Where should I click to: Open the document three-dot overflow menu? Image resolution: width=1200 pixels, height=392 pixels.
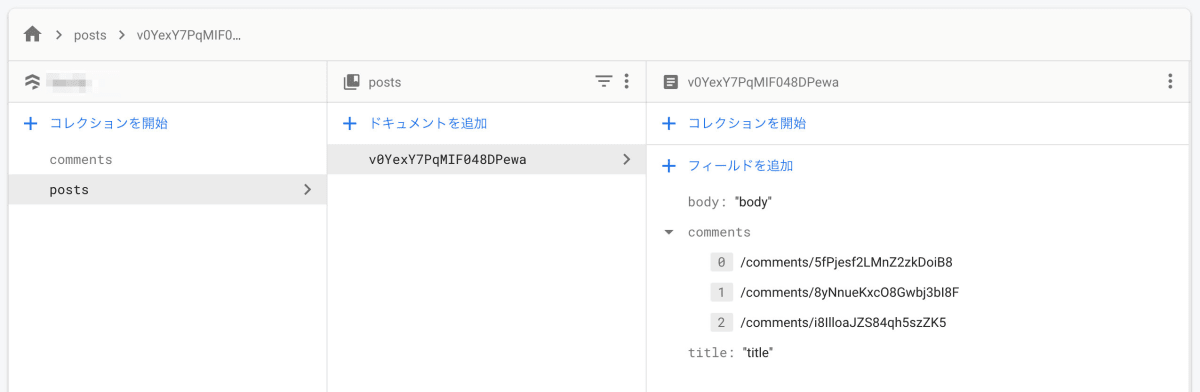pos(1170,82)
